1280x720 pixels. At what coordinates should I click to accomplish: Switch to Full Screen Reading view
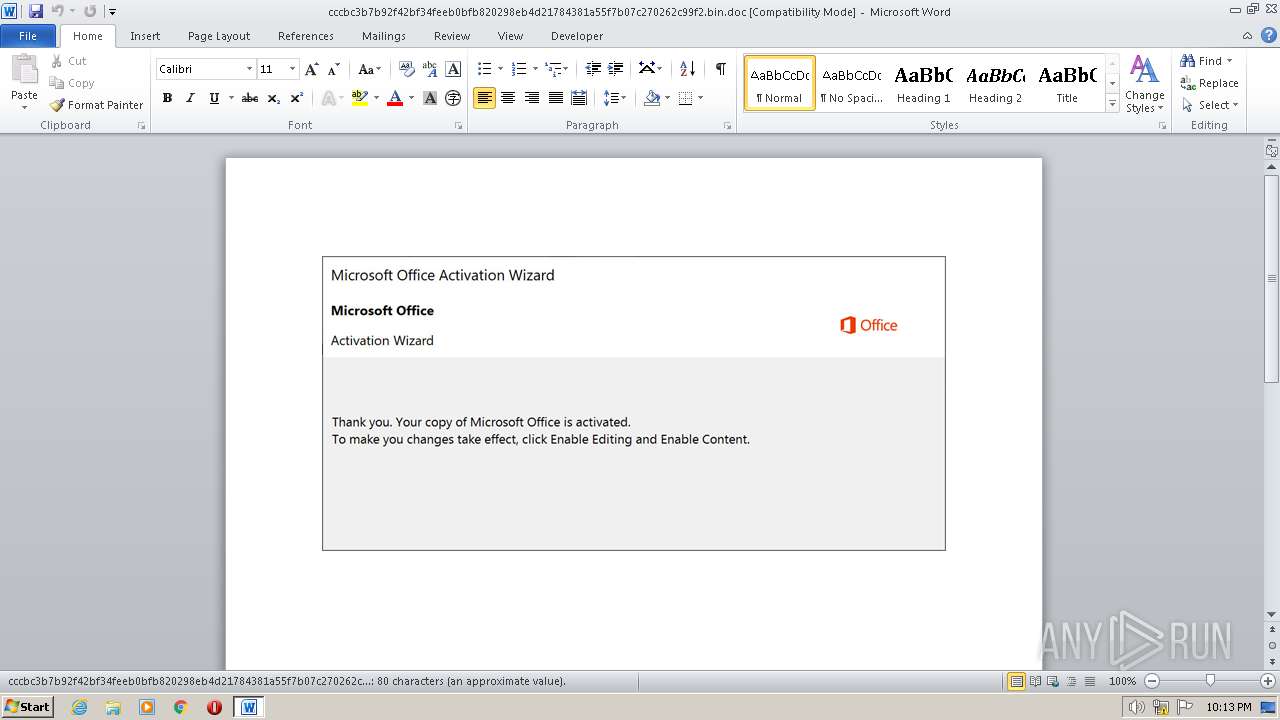(1034, 681)
